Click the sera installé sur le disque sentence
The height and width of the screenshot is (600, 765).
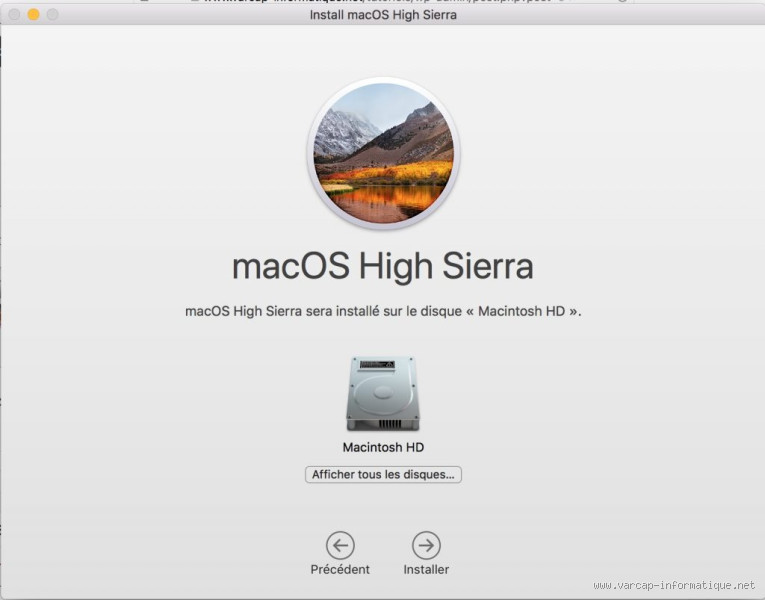[383, 311]
